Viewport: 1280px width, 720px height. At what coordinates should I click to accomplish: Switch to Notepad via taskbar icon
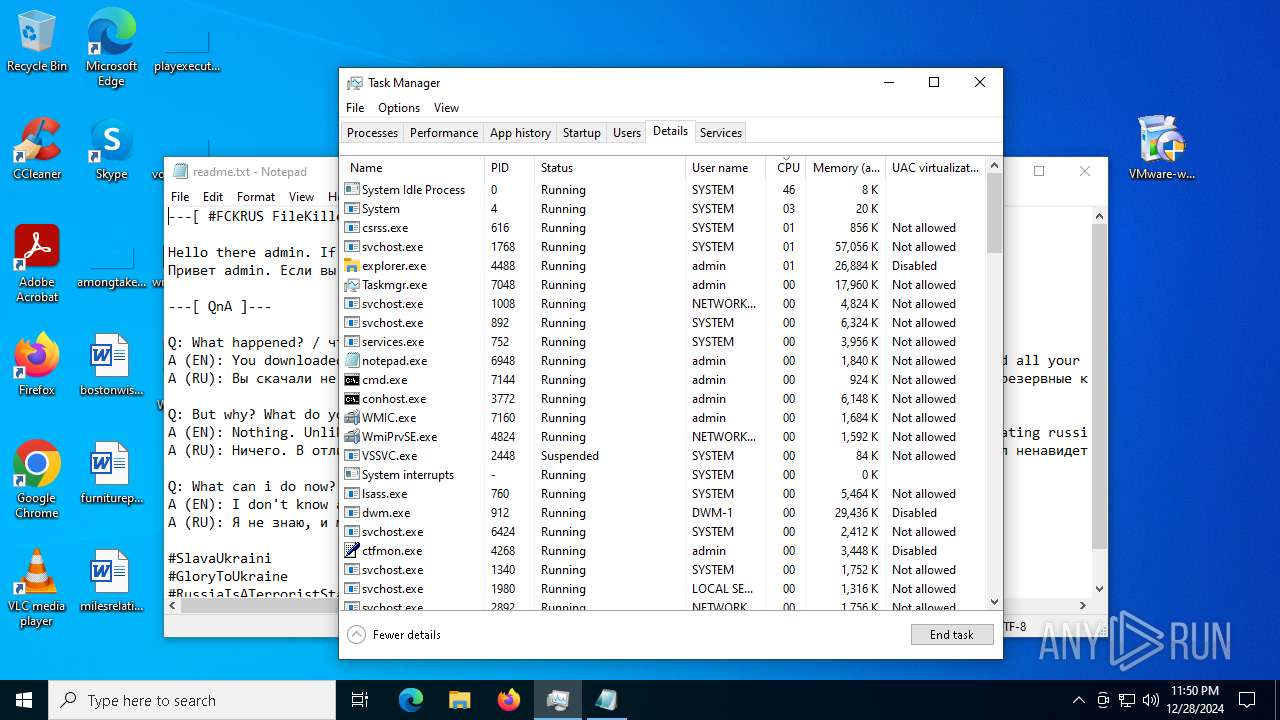(606, 700)
